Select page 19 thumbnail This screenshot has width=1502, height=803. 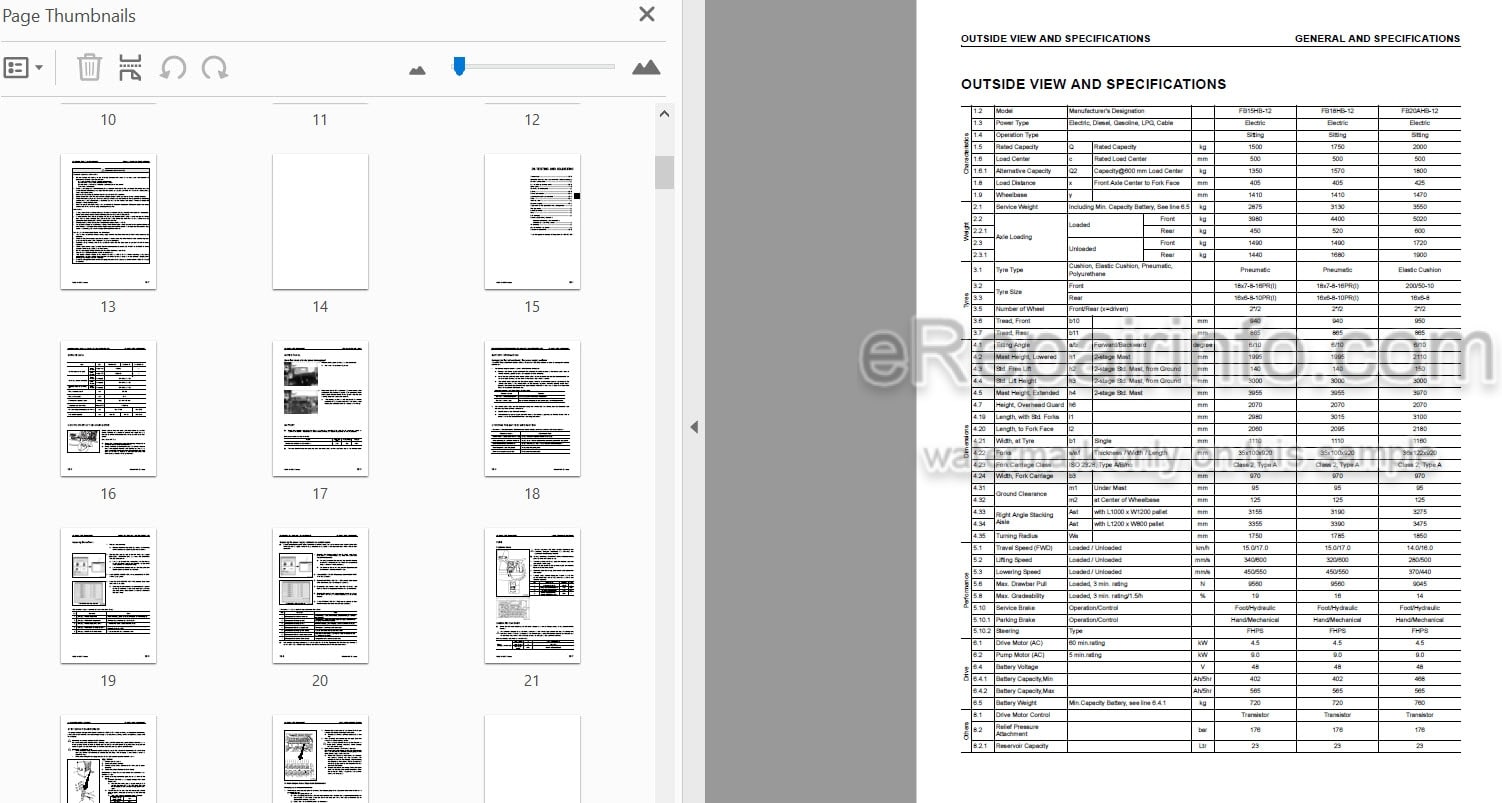(x=108, y=596)
